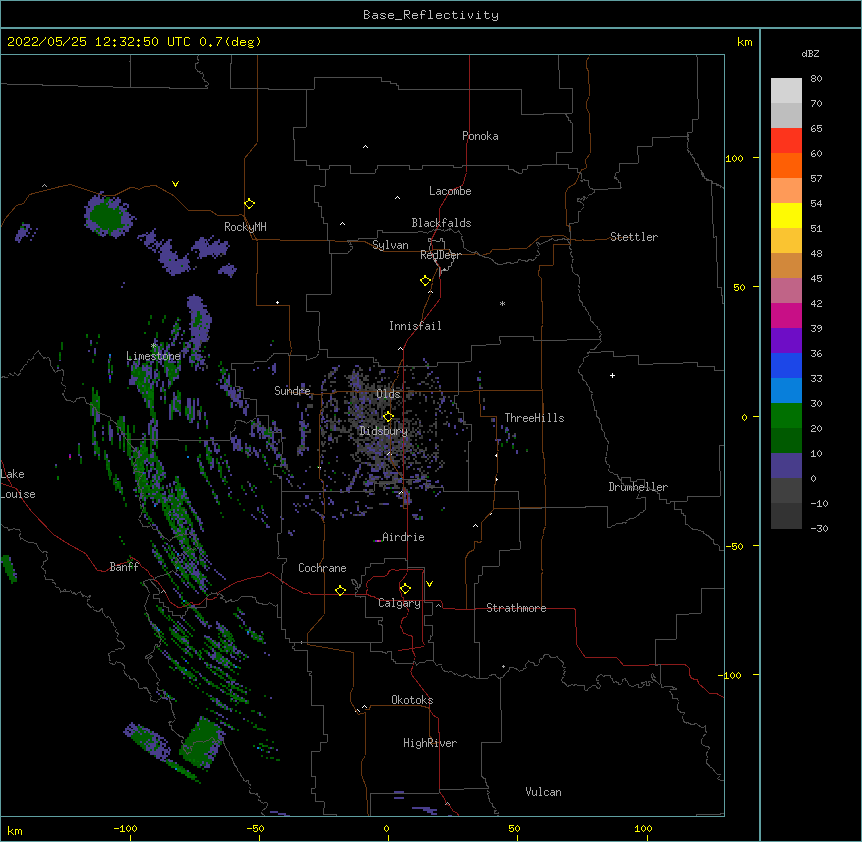This screenshot has height=842, width=862.
Task: Select the red 60-65 dBZ legend swatch
Action: pyautogui.click(x=786, y=140)
